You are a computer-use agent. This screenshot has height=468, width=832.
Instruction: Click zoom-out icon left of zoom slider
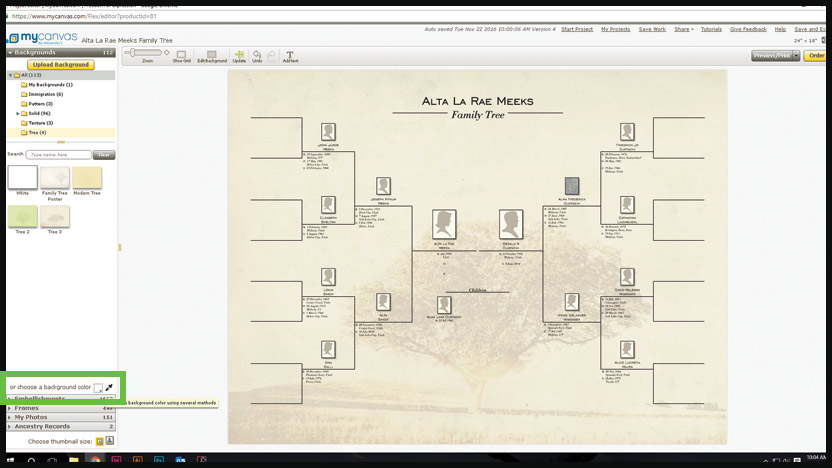click(127, 53)
